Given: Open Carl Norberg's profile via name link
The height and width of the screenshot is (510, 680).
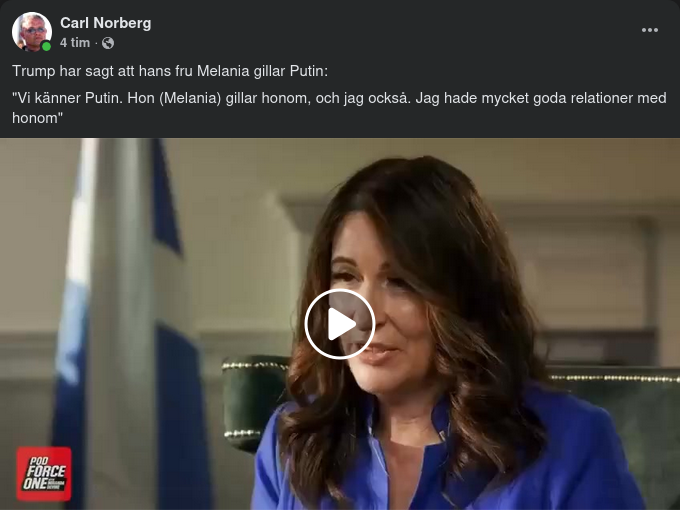Looking at the screenshot, I should [x=105, y=23].
